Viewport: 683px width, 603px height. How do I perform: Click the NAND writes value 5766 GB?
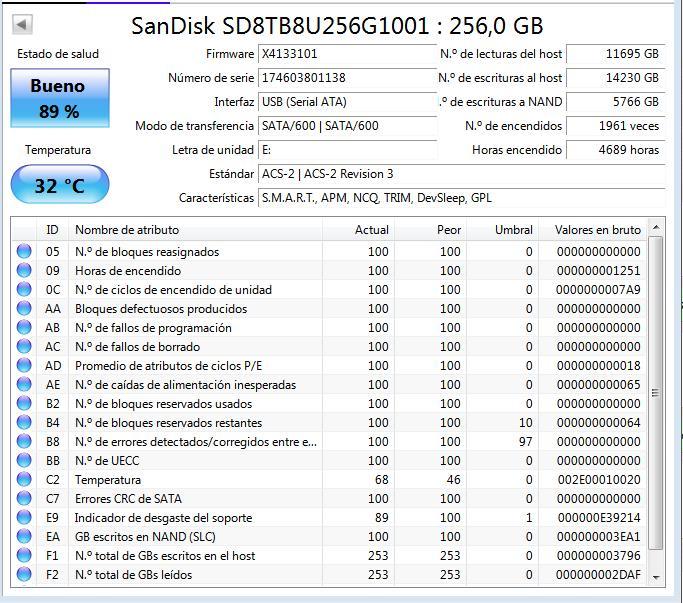(615, 102)
